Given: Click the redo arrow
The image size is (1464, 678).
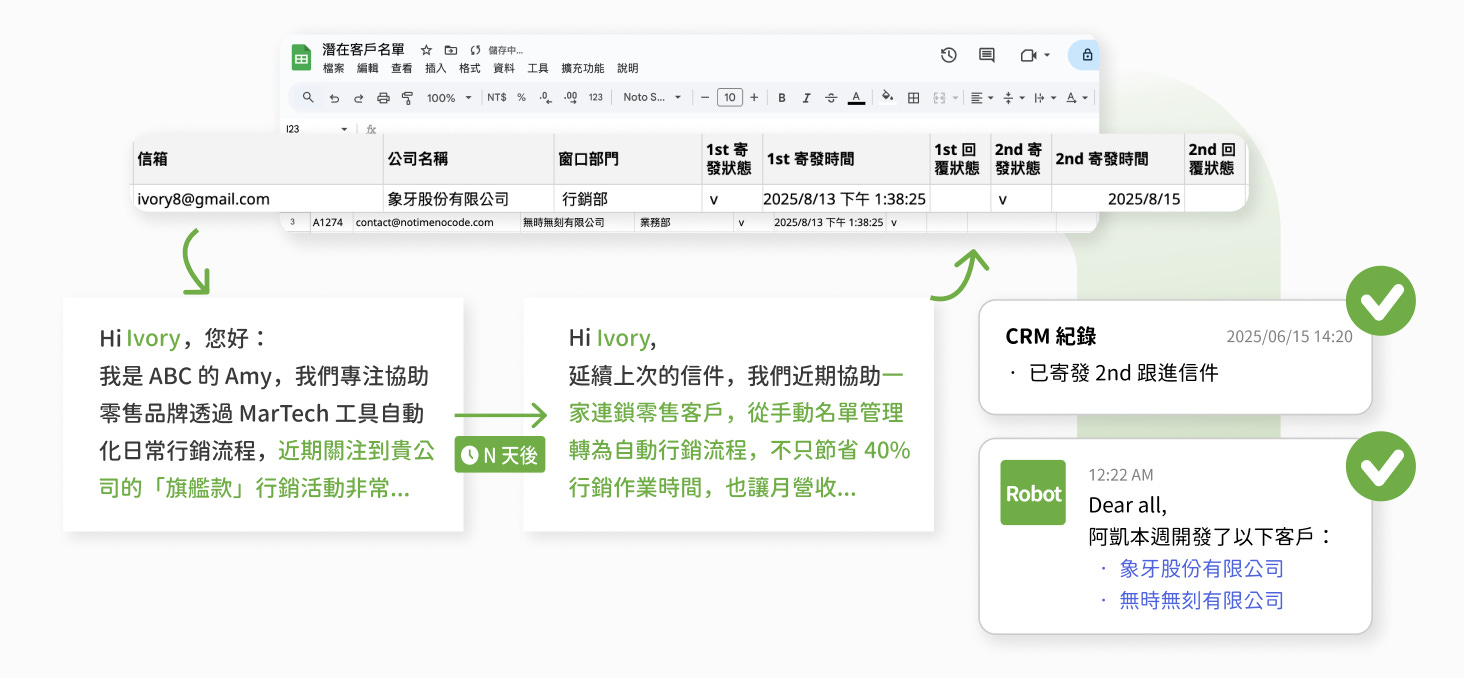Looking at the screenshot, I should pyautogui.click(x=358, y=98).
